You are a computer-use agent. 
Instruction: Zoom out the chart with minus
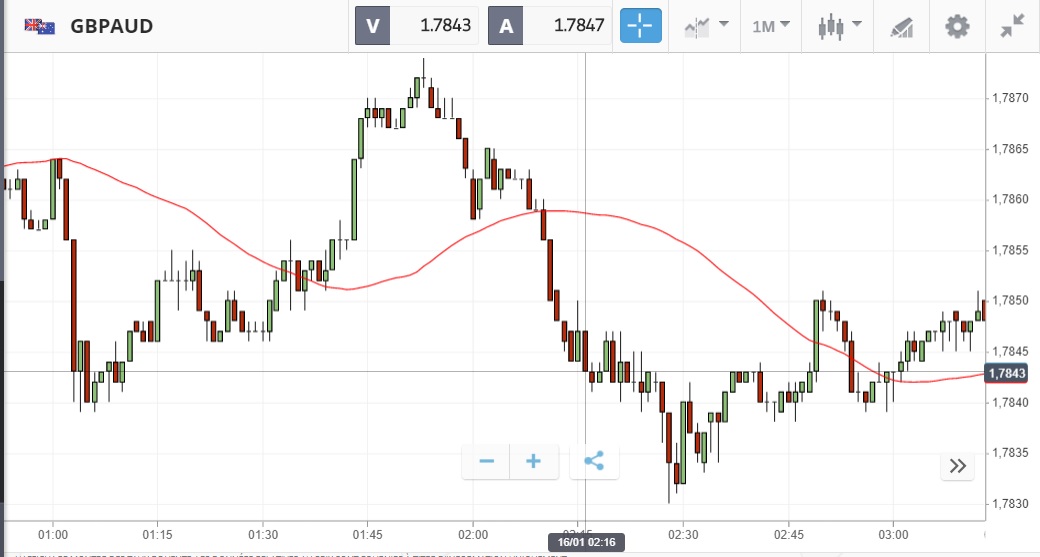pyautogui.click(x=487, y=461)
